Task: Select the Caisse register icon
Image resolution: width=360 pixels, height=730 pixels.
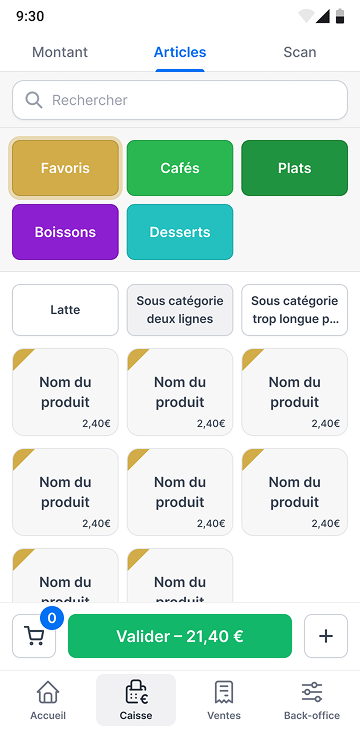Action: [x=136, y=692]
